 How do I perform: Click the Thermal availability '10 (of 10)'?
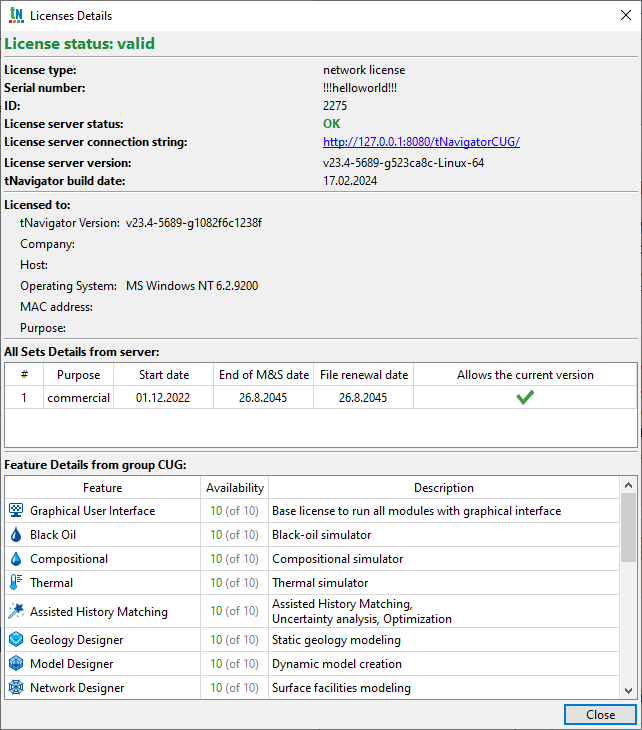pos(234,582)
